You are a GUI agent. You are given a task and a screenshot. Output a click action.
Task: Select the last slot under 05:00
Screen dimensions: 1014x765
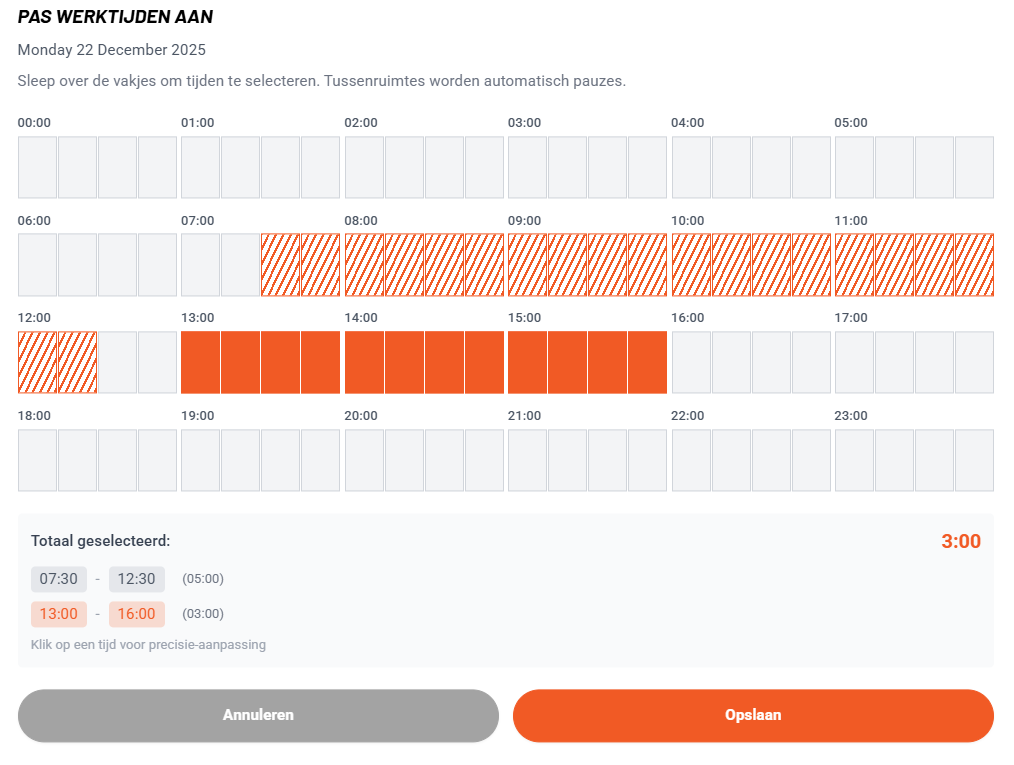pos(974,167)
